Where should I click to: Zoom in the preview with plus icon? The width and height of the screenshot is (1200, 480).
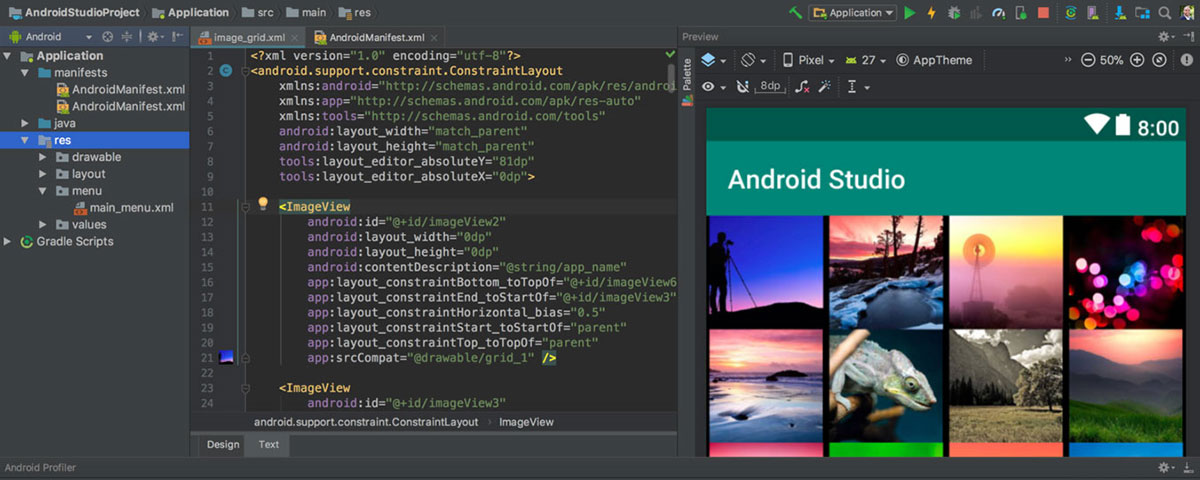coord(1137,60)
